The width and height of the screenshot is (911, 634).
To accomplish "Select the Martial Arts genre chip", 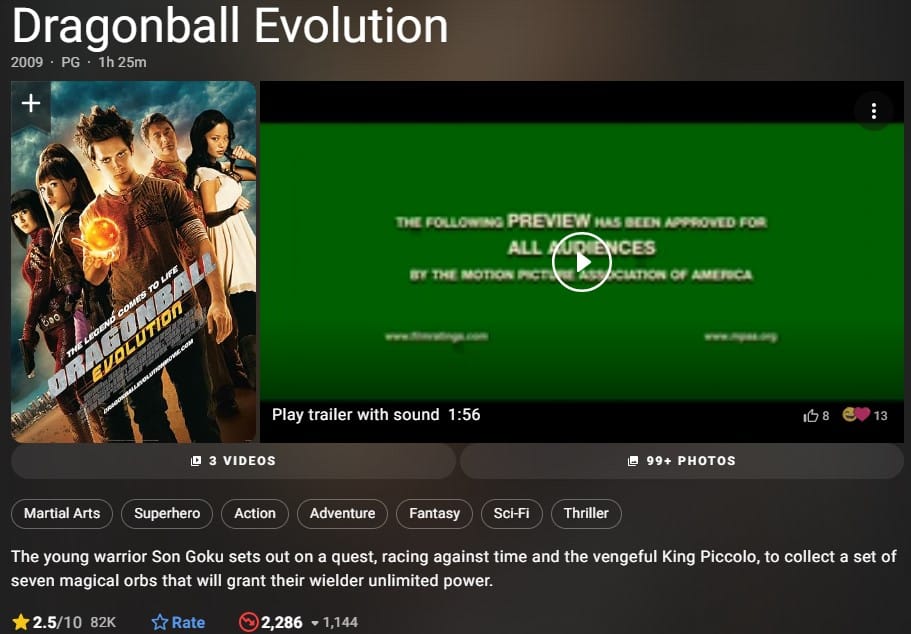I will tap(62, 514).
